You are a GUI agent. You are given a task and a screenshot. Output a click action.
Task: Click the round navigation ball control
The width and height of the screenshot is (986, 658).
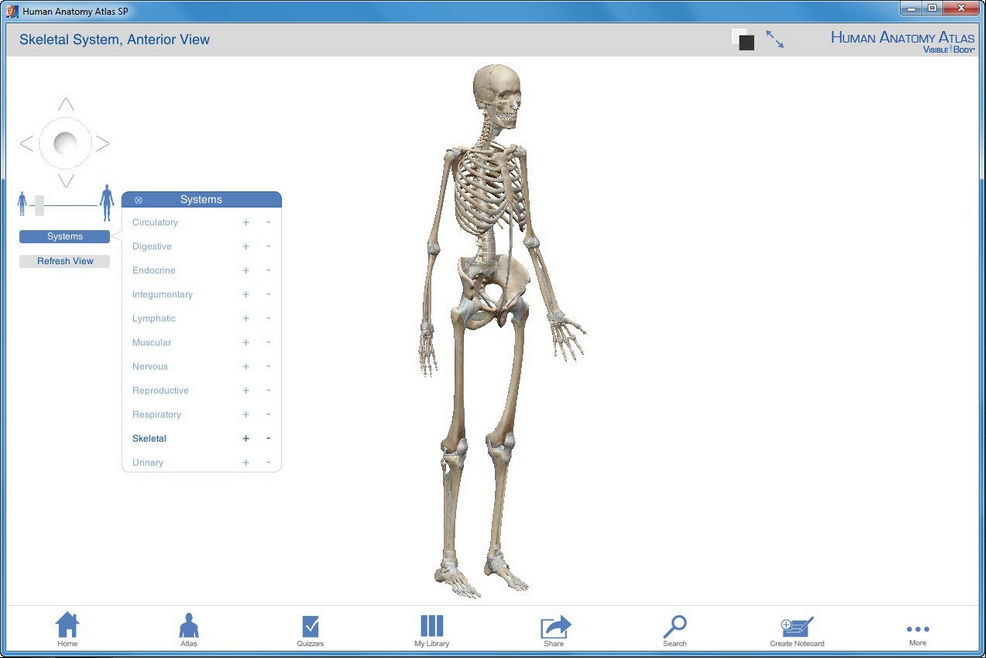[65, 143]
